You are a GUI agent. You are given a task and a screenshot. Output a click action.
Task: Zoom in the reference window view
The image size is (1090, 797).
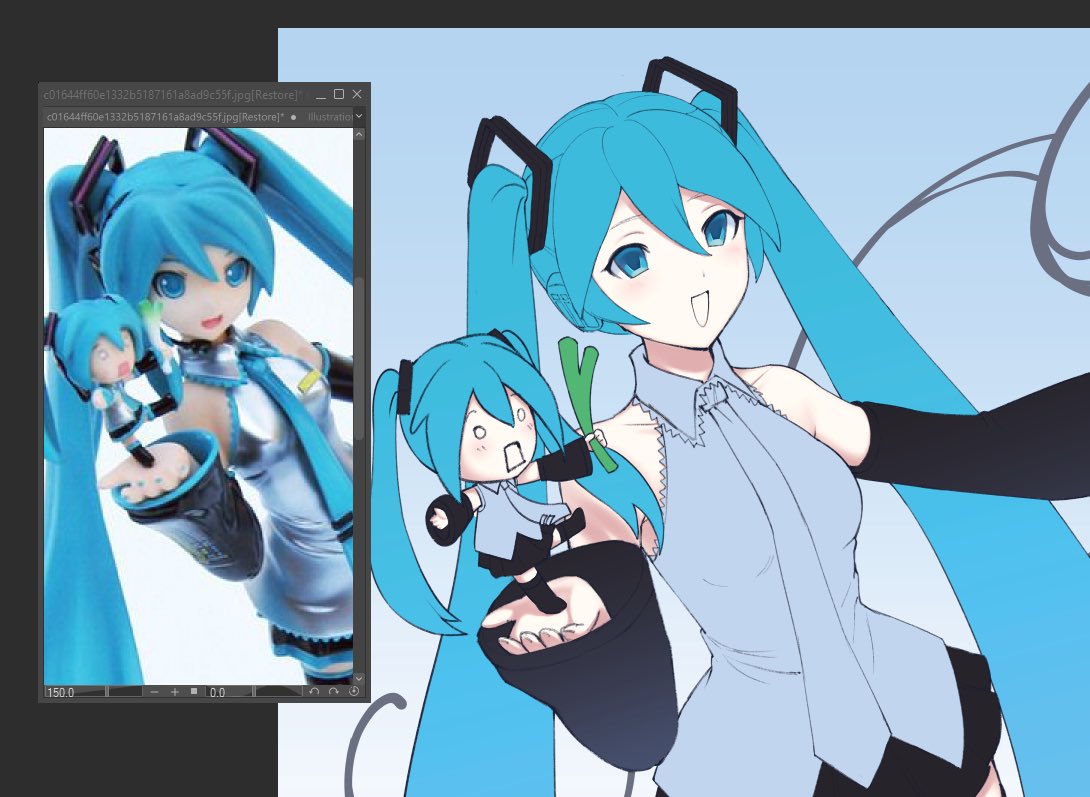point(174,692)
